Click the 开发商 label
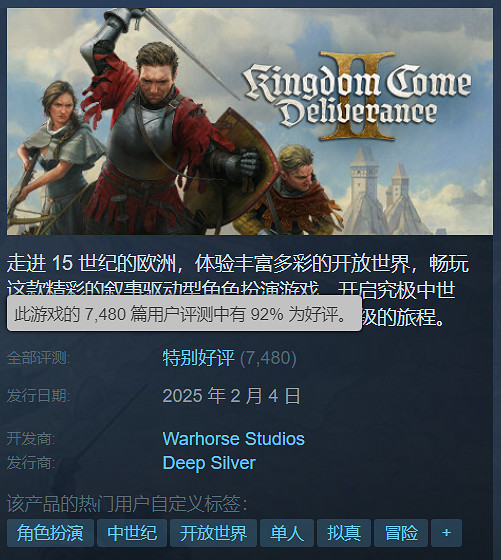 pyautogui.click(x=31, y=439)
